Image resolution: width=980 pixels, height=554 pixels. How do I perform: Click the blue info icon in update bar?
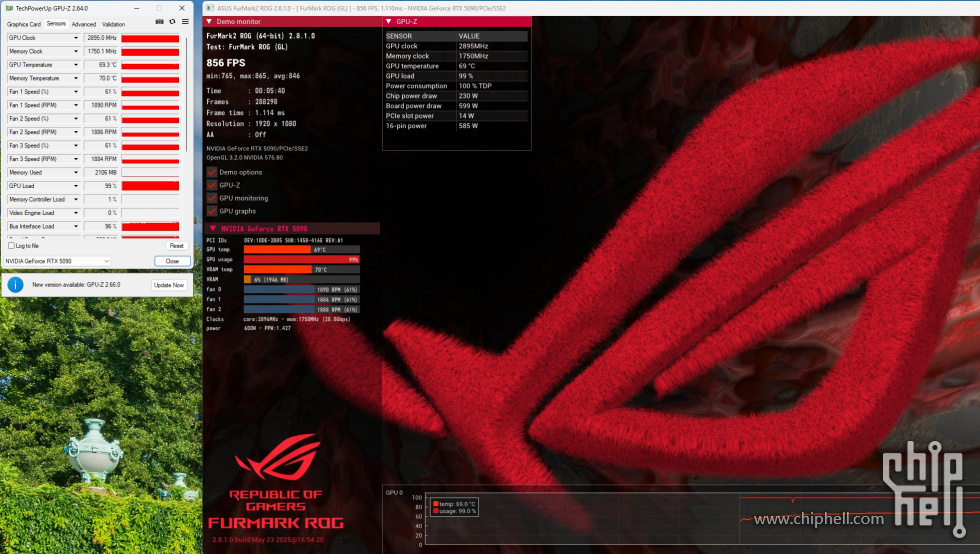(16, 285)
